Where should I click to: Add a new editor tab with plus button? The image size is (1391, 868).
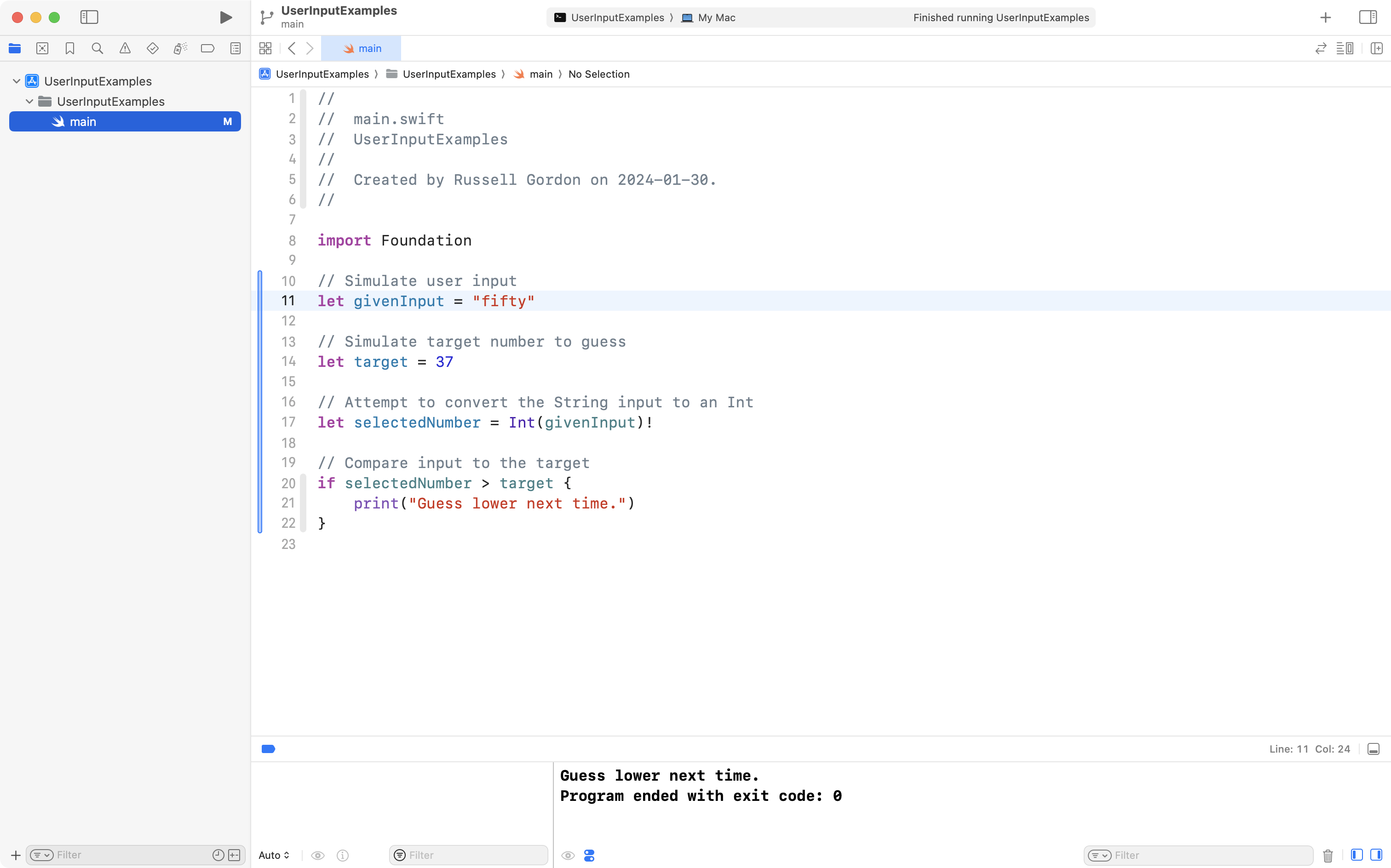(1325, 17)
